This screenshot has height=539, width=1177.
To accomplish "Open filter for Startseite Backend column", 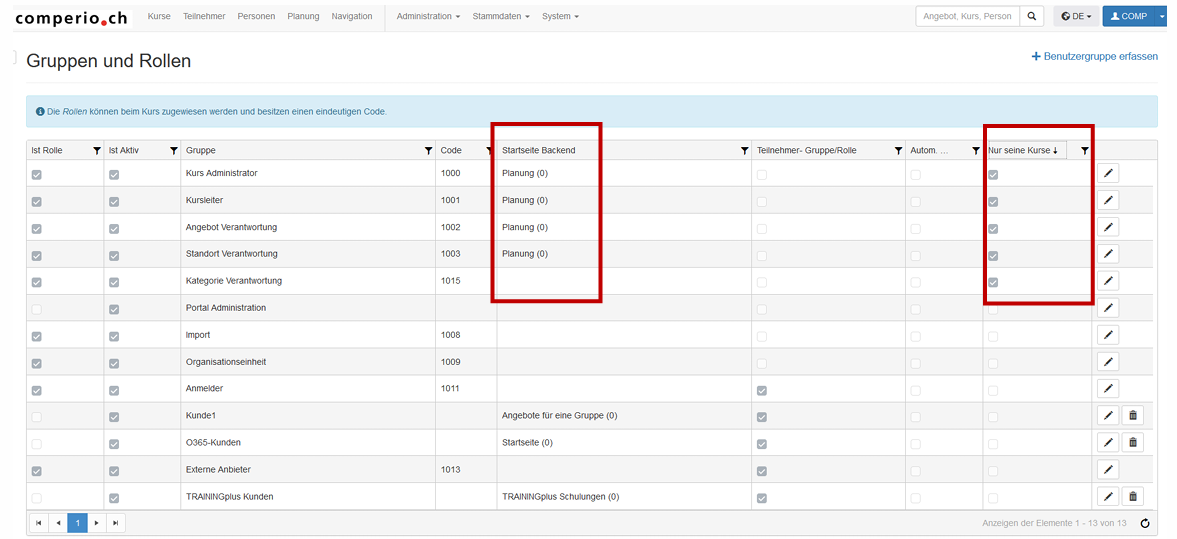I will point(745,151).
